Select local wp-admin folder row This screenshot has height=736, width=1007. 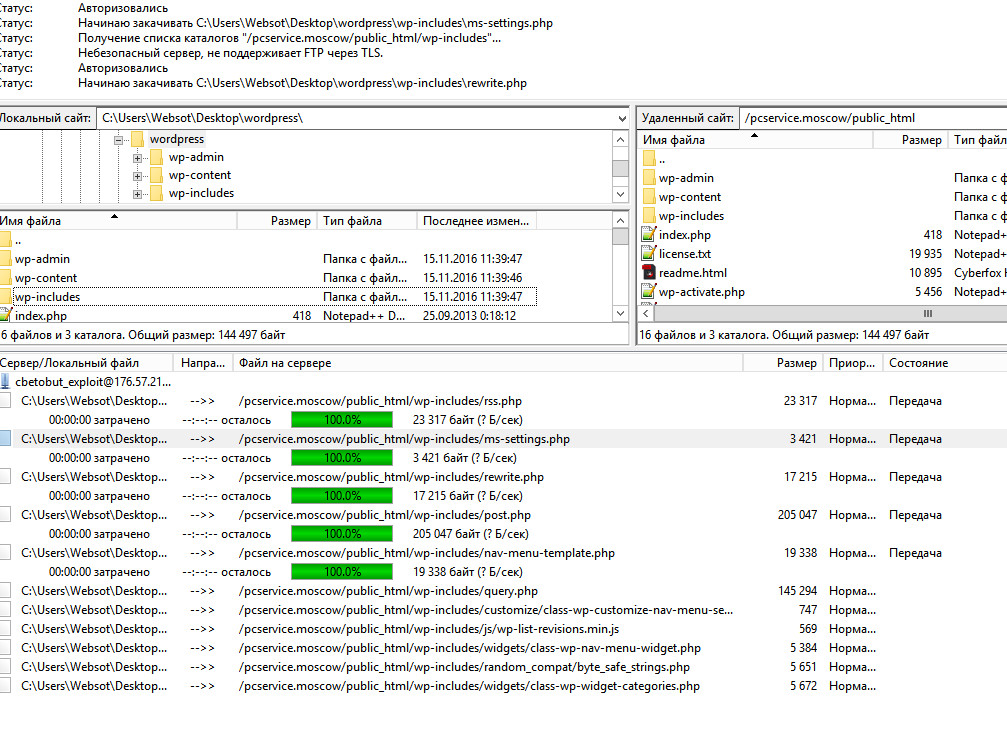pyautogui.click(x=268, y=259)
